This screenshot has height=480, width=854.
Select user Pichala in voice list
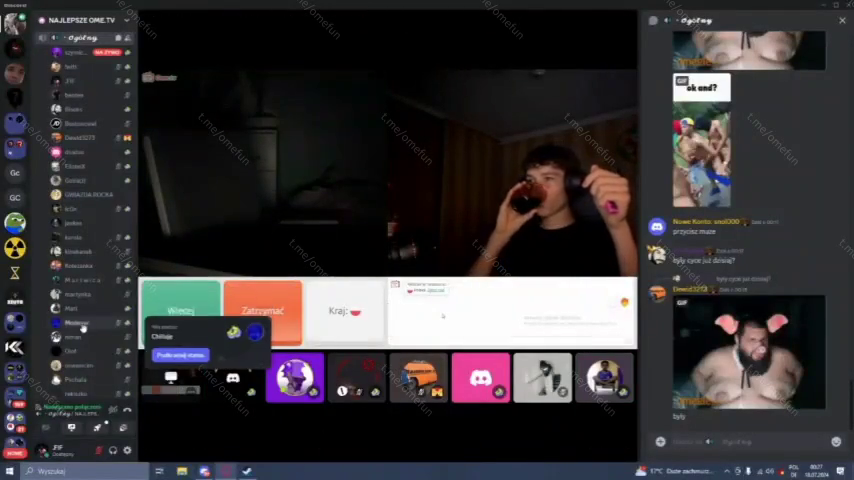[75, 380]
